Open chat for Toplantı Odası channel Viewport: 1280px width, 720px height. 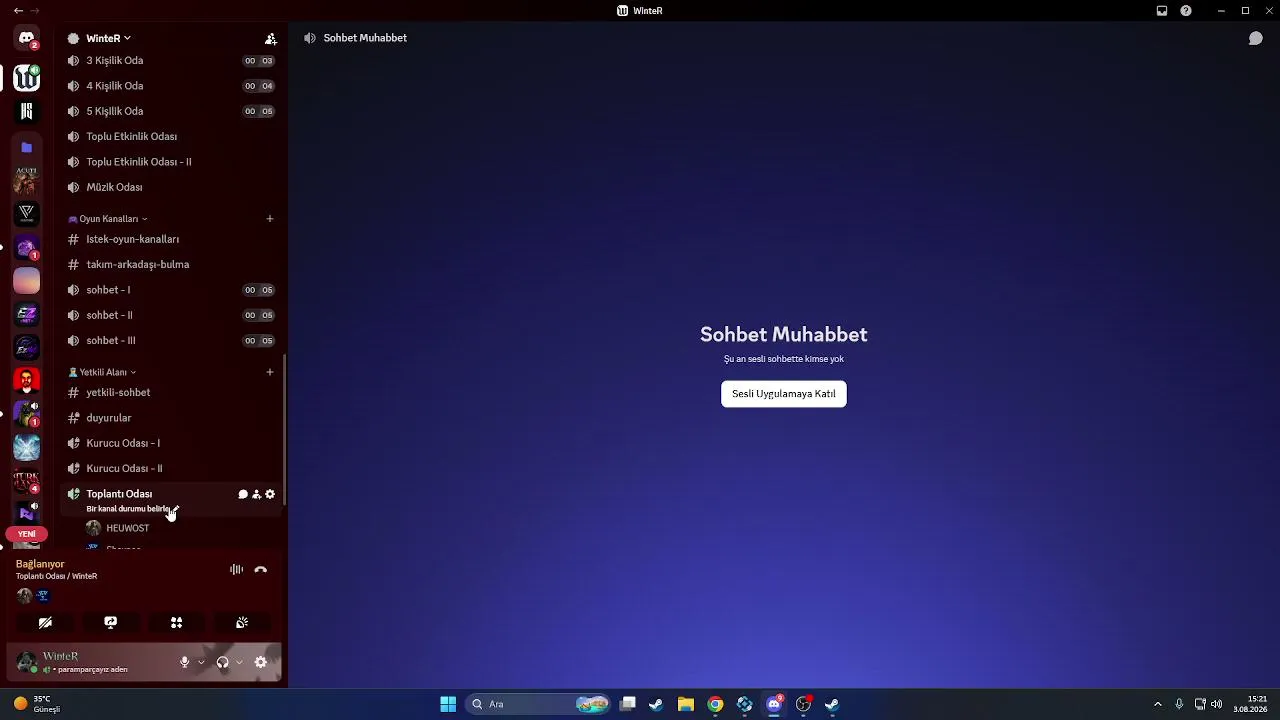[x=243, y=494]
